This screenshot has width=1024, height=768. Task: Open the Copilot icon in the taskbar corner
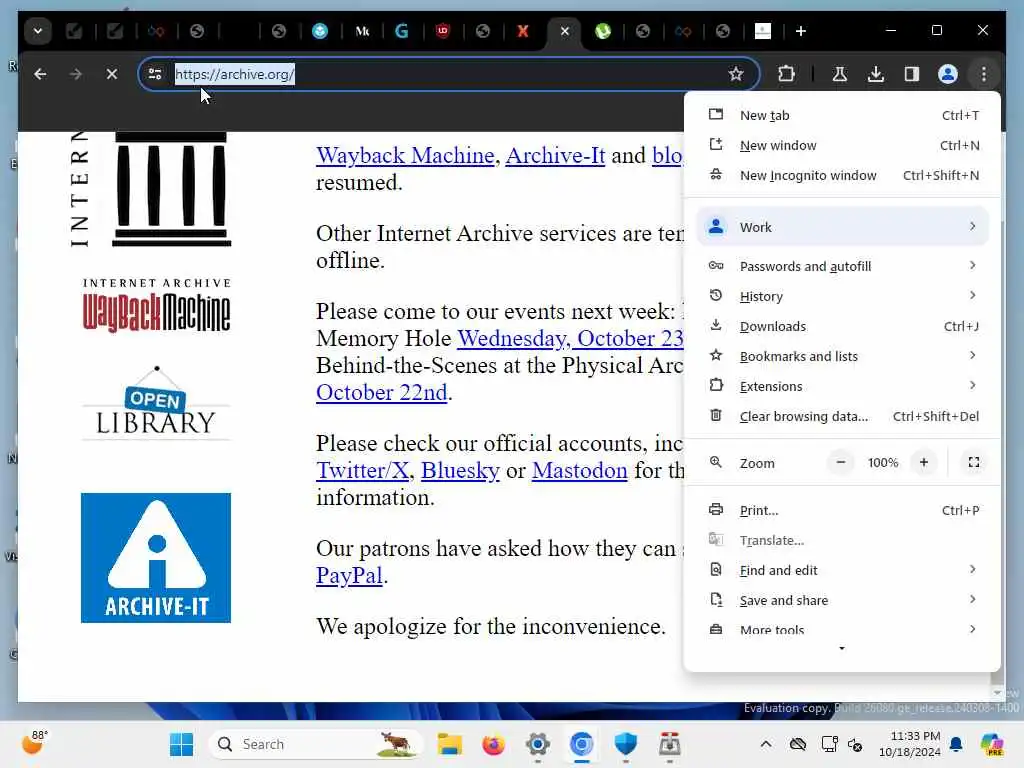pos(991,744)
